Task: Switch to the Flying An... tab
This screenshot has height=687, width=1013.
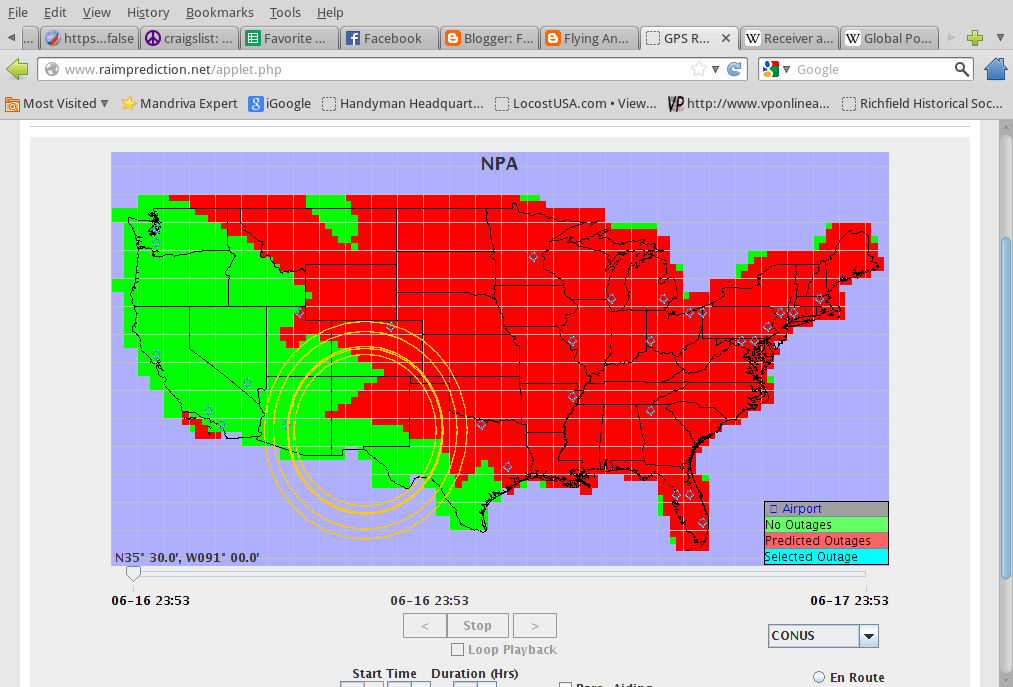Action: [589, 38]
